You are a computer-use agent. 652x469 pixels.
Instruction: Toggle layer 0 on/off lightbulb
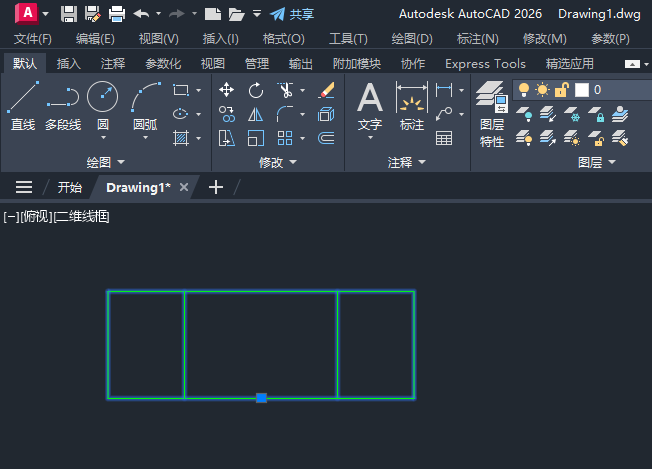pyautogui.click(x=524, y=89)
